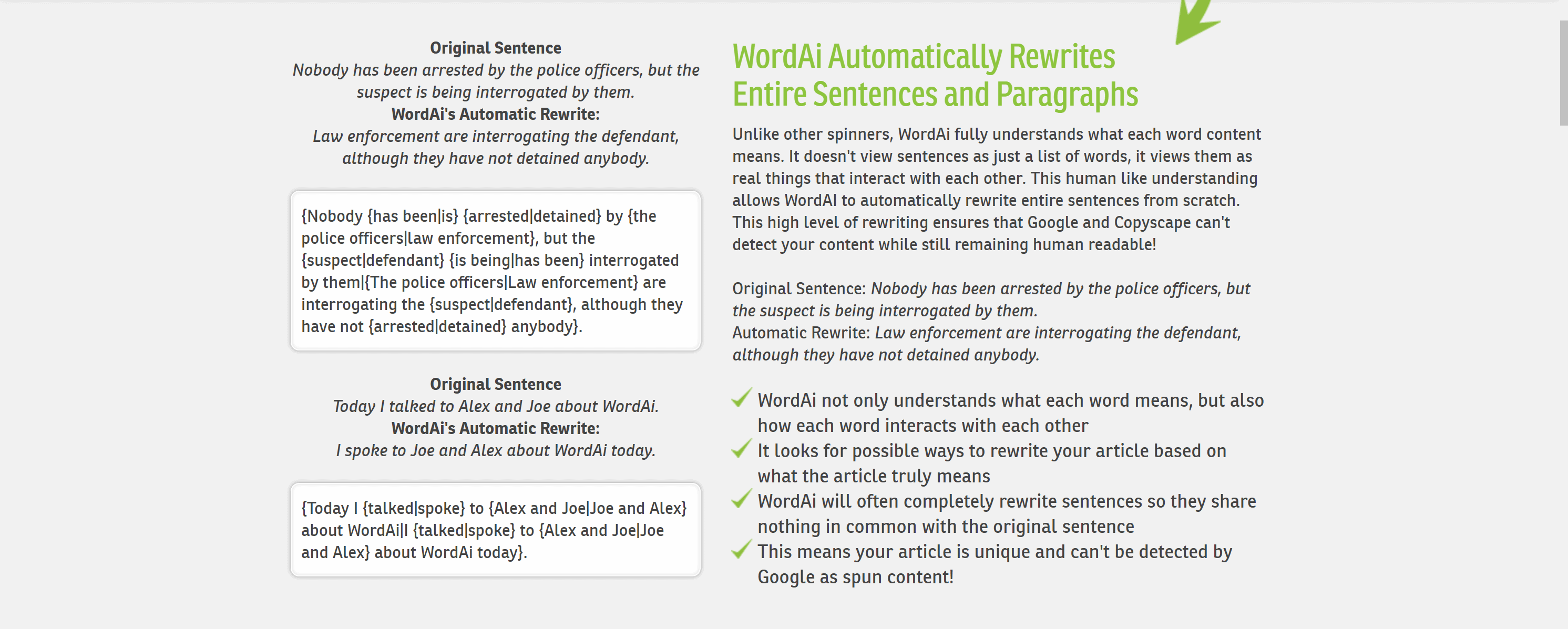Click heading 'WordAi Automatically Rewrites Entire Sentences and Paragraphs'
Viewport: 1568px width, 629px height.
pyautogui.click(x=935, y=76)
